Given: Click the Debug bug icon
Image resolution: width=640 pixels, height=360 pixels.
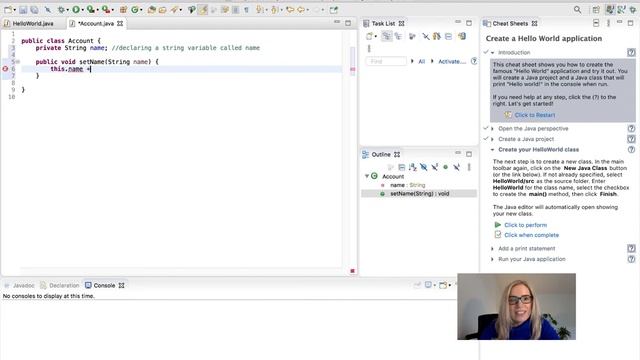Looking at the screenshot, I should pyautogui.click(x=61, y=9).
